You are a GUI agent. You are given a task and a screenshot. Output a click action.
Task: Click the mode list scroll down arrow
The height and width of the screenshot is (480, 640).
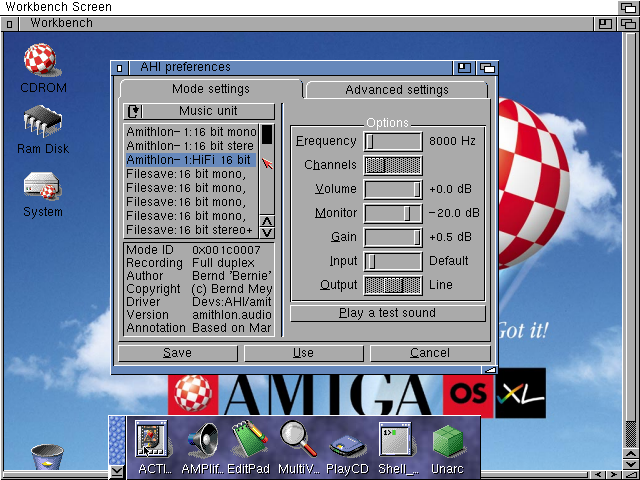pyautogui.click(x=267, y=233)
